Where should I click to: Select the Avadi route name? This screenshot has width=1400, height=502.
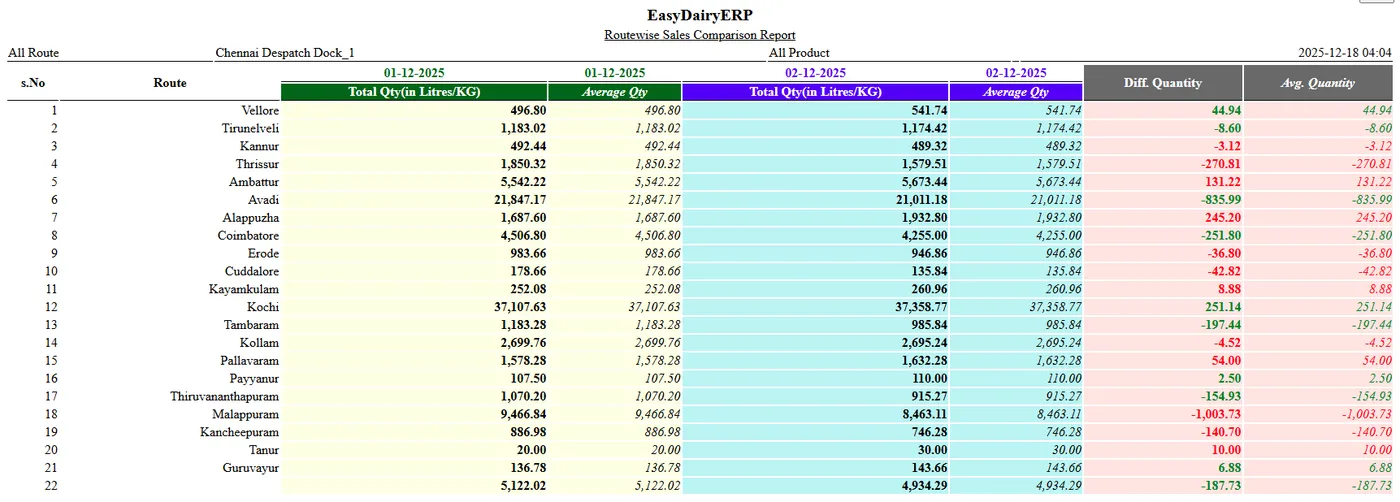tap(263, 200)
